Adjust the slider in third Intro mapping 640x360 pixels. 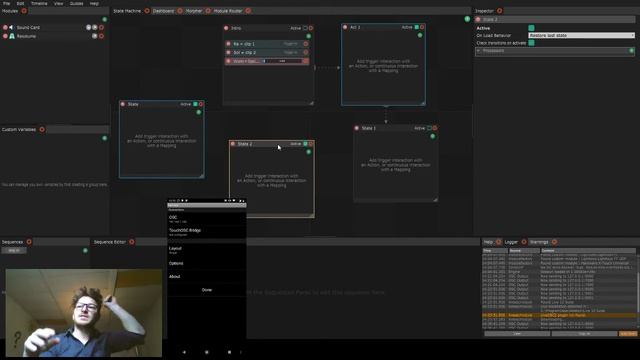[282, 61]
